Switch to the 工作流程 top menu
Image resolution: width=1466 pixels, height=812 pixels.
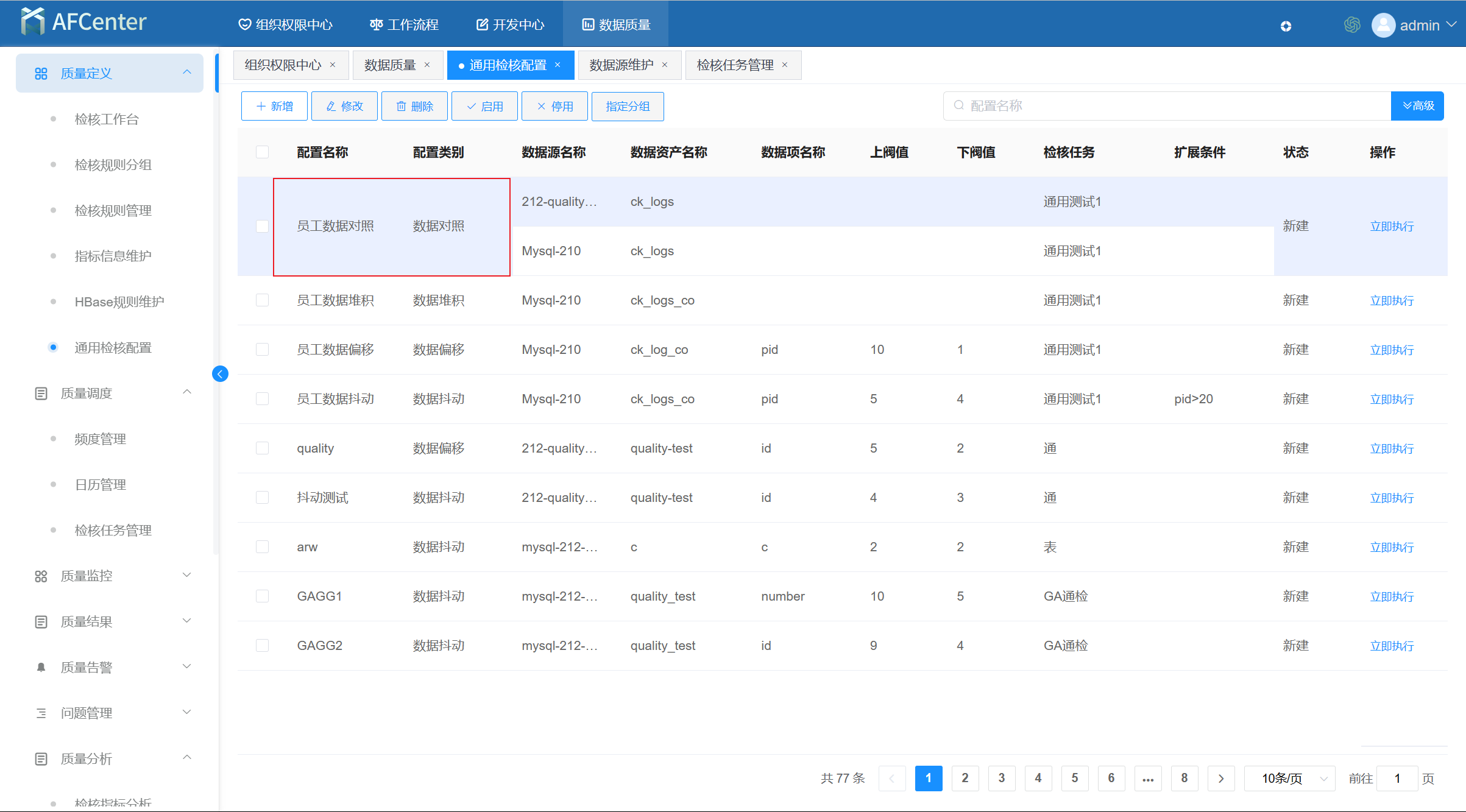(404, 25)
